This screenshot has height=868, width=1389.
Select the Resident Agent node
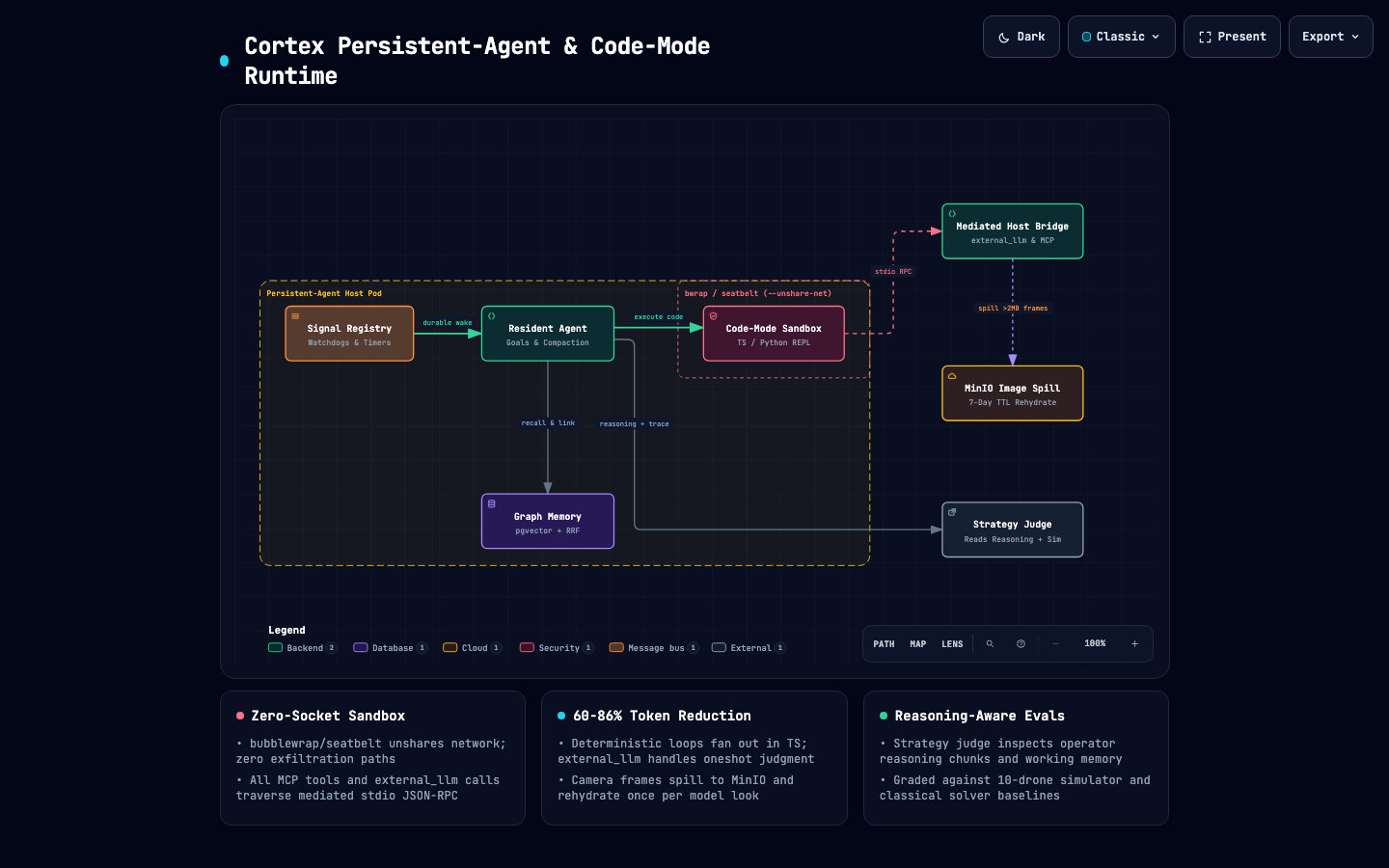pyautogui.click(x=548, y=334)
